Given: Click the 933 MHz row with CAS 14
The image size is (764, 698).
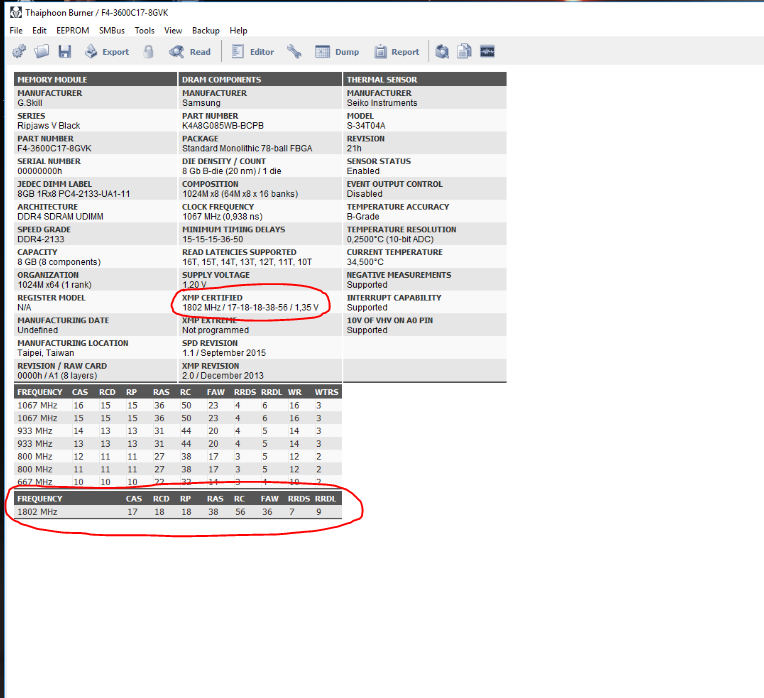Looking at the screenshot, I should tap(178, 431).
